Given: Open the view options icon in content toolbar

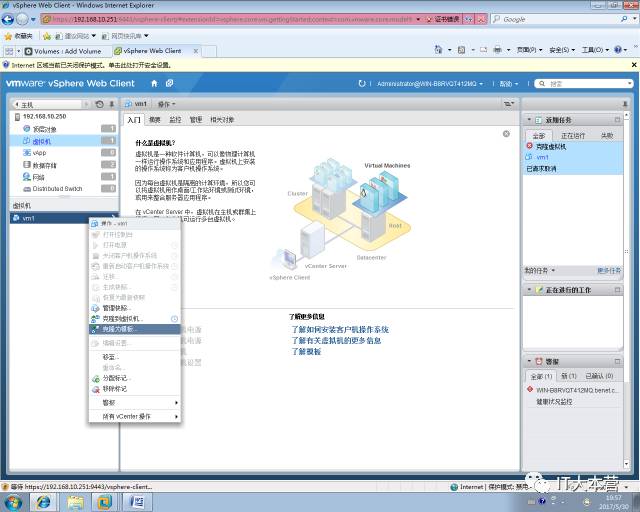Looking at the screenshot, I should click(x=509, y=105).
